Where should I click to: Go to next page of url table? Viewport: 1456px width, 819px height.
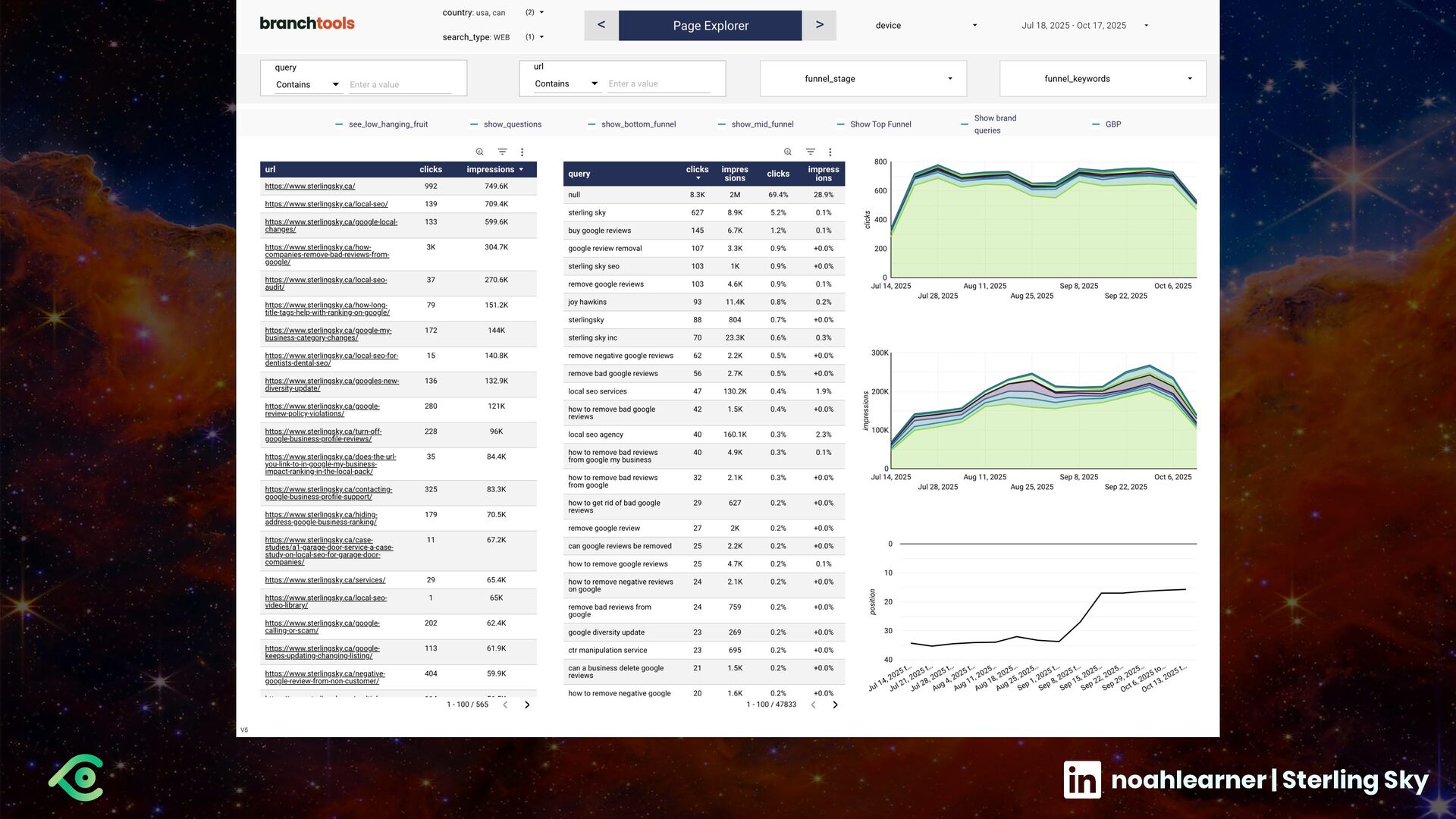coord(527,704)
